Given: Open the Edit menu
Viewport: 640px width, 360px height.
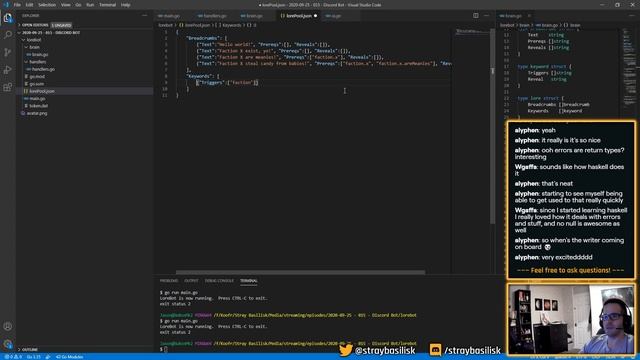Looking at the screenshot, I should click(x=29, y=5).
